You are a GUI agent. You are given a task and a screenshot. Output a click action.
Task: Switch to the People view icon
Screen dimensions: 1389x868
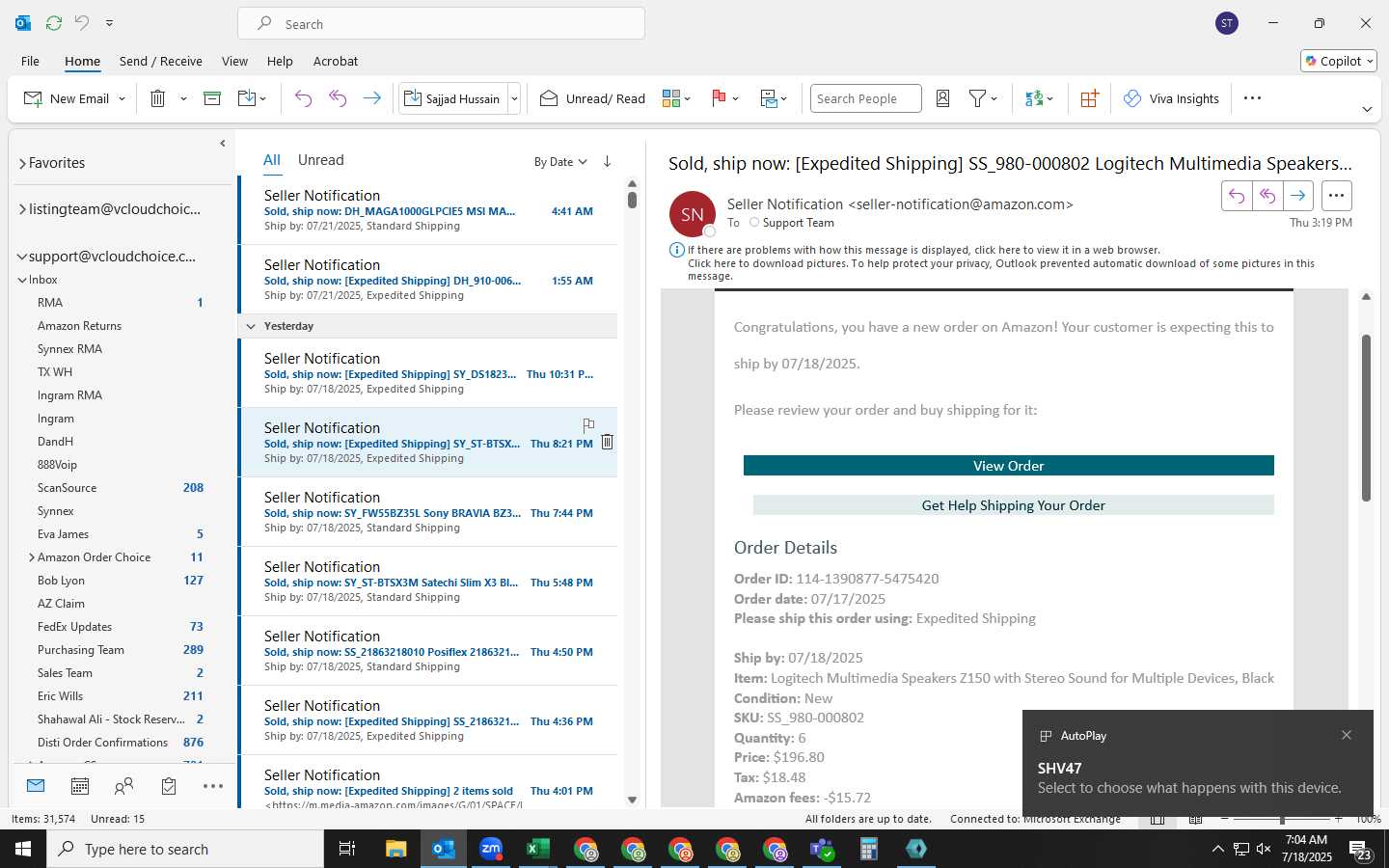pyautogui.click(x=123, y=786)
